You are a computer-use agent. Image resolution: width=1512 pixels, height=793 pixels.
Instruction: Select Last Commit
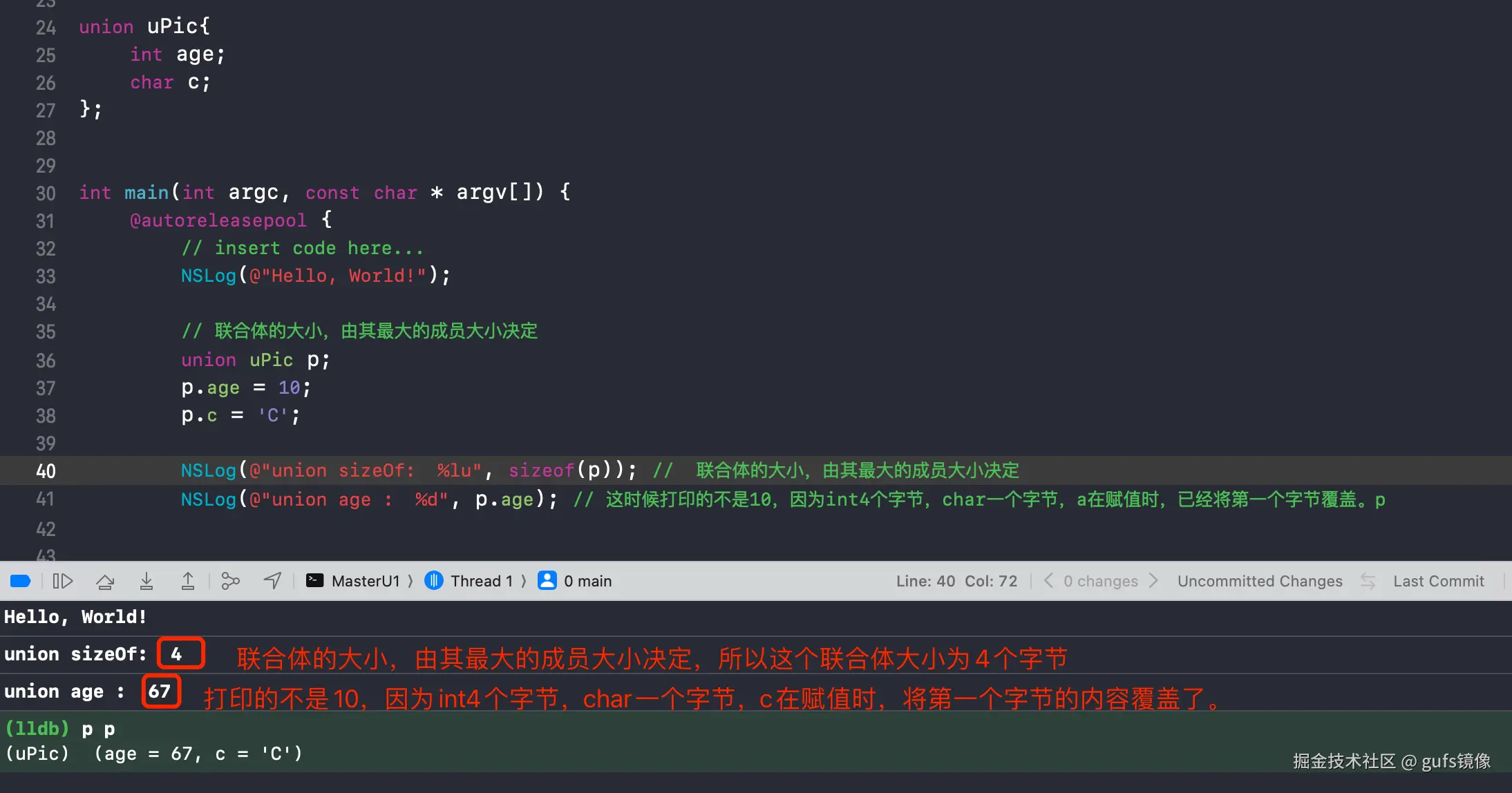(x=1438, y=581)
